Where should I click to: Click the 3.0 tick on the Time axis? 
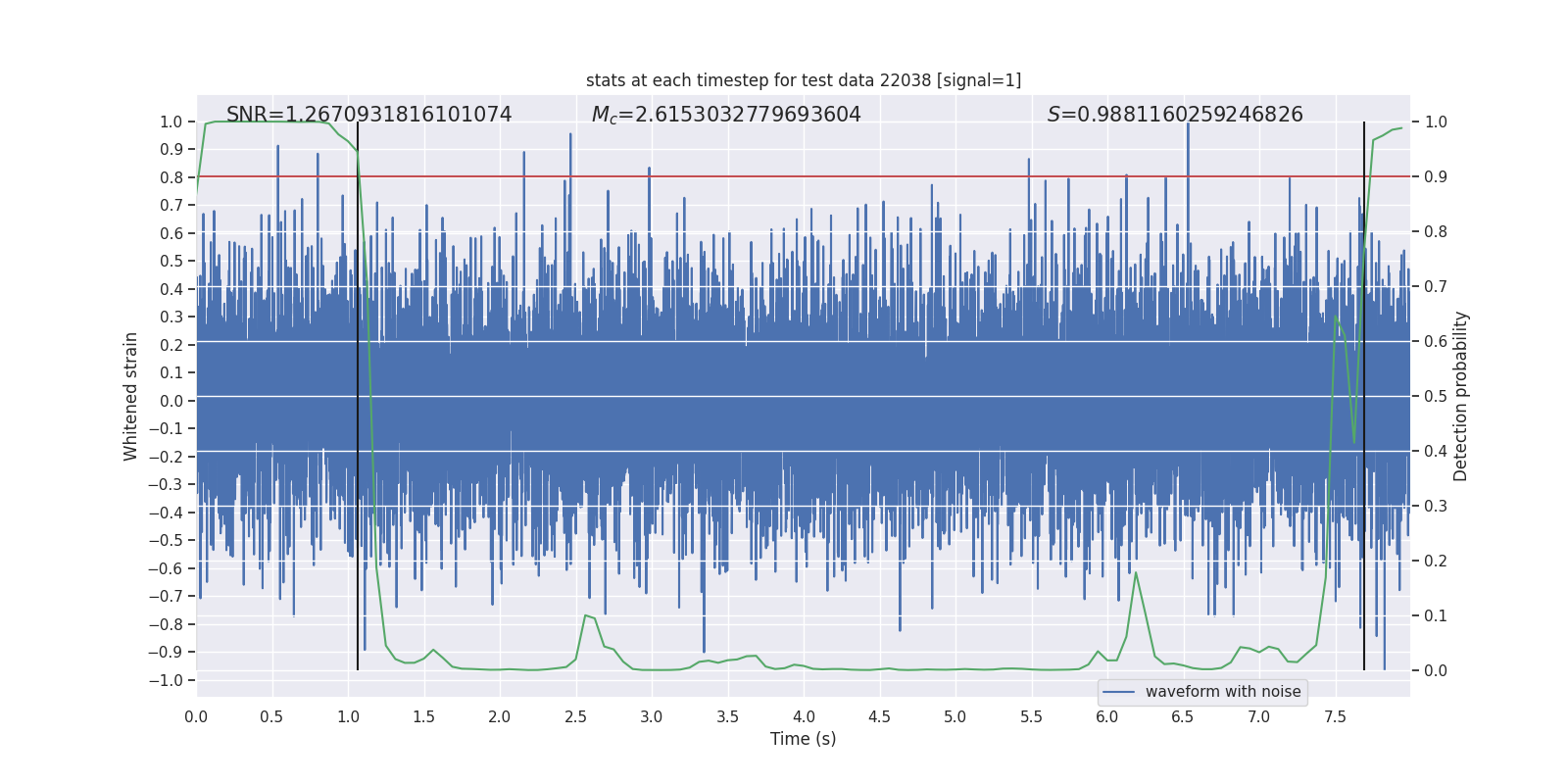[652, 716]
